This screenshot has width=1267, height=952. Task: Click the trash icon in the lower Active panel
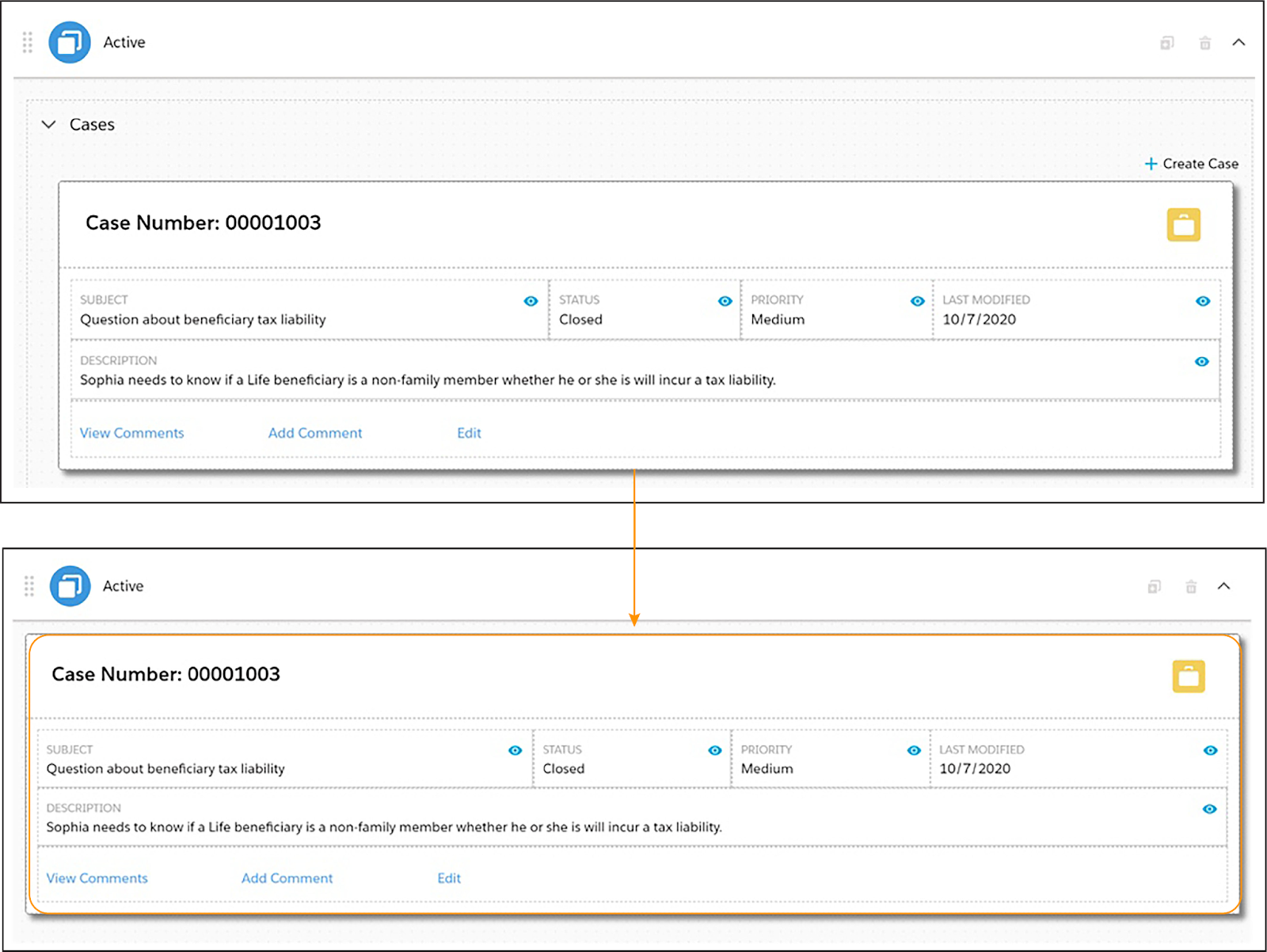point(1191,587)
